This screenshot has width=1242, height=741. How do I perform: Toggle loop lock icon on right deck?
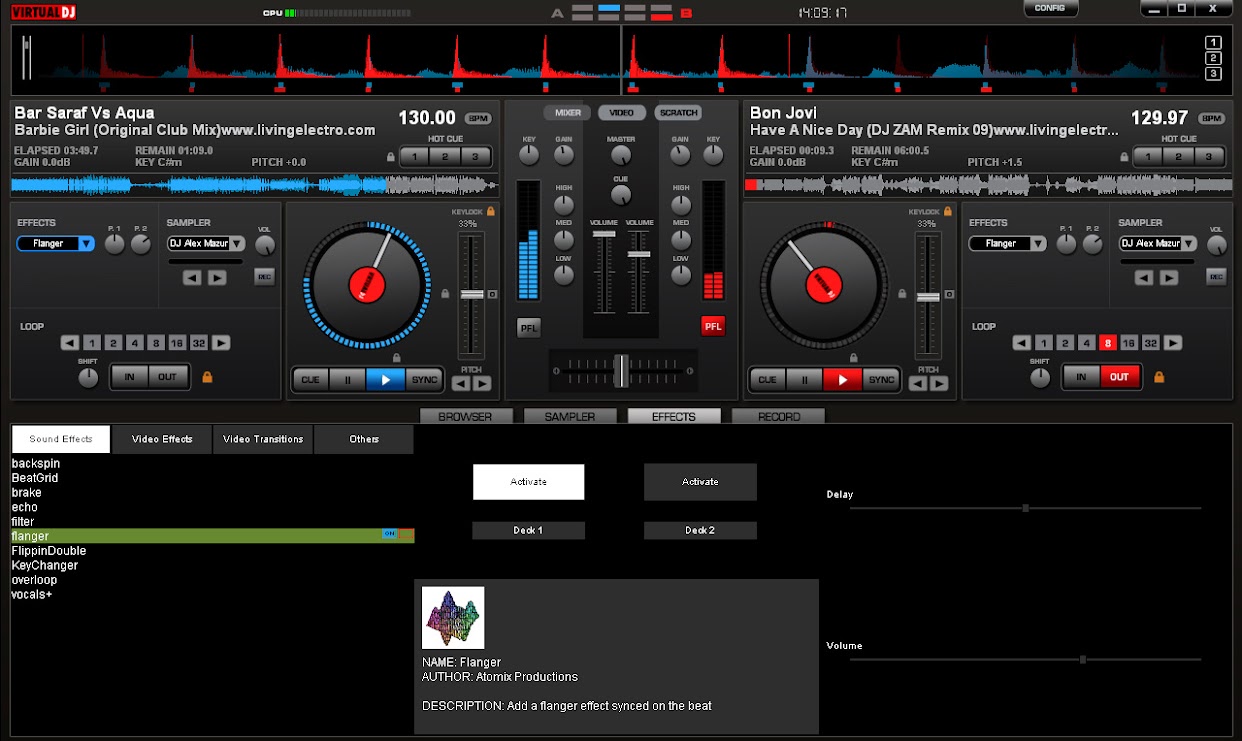tap(1159, 377)
